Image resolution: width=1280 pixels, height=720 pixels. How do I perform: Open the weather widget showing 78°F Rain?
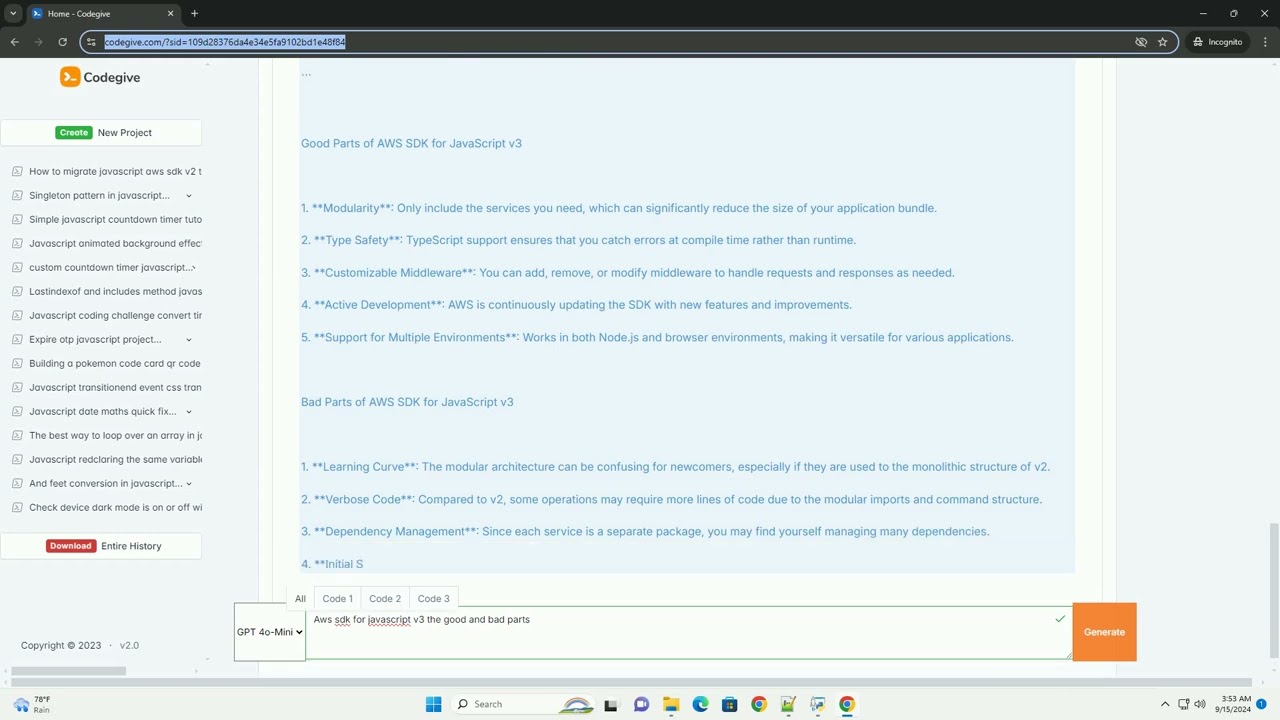(x=32, y=704)
